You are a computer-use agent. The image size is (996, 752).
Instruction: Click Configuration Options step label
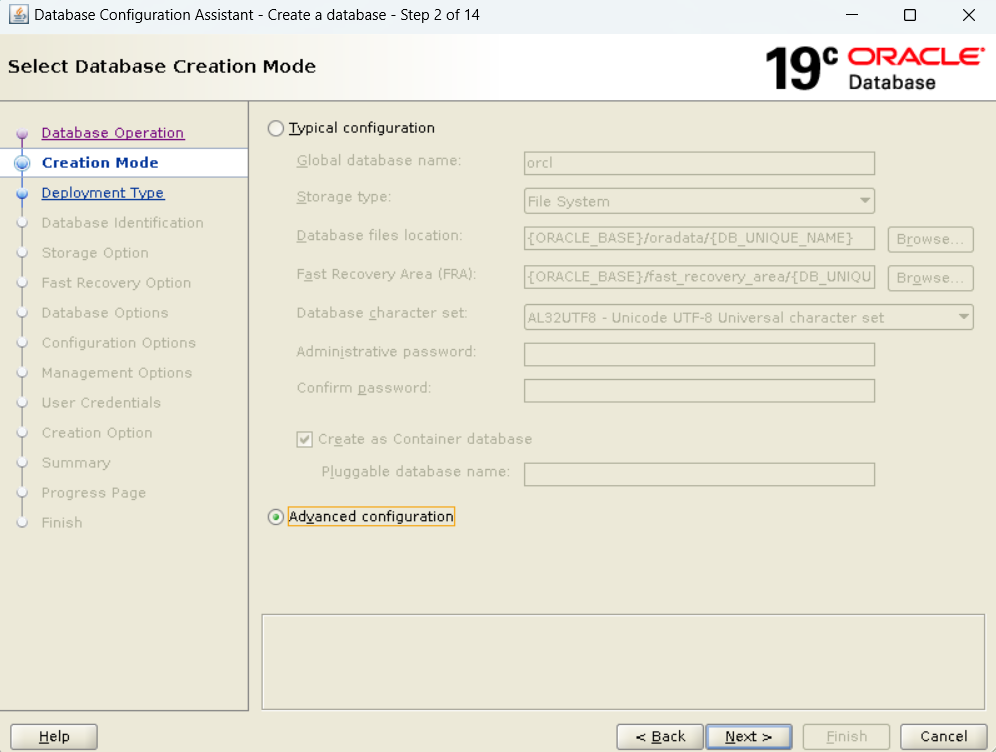coord(119,343)
